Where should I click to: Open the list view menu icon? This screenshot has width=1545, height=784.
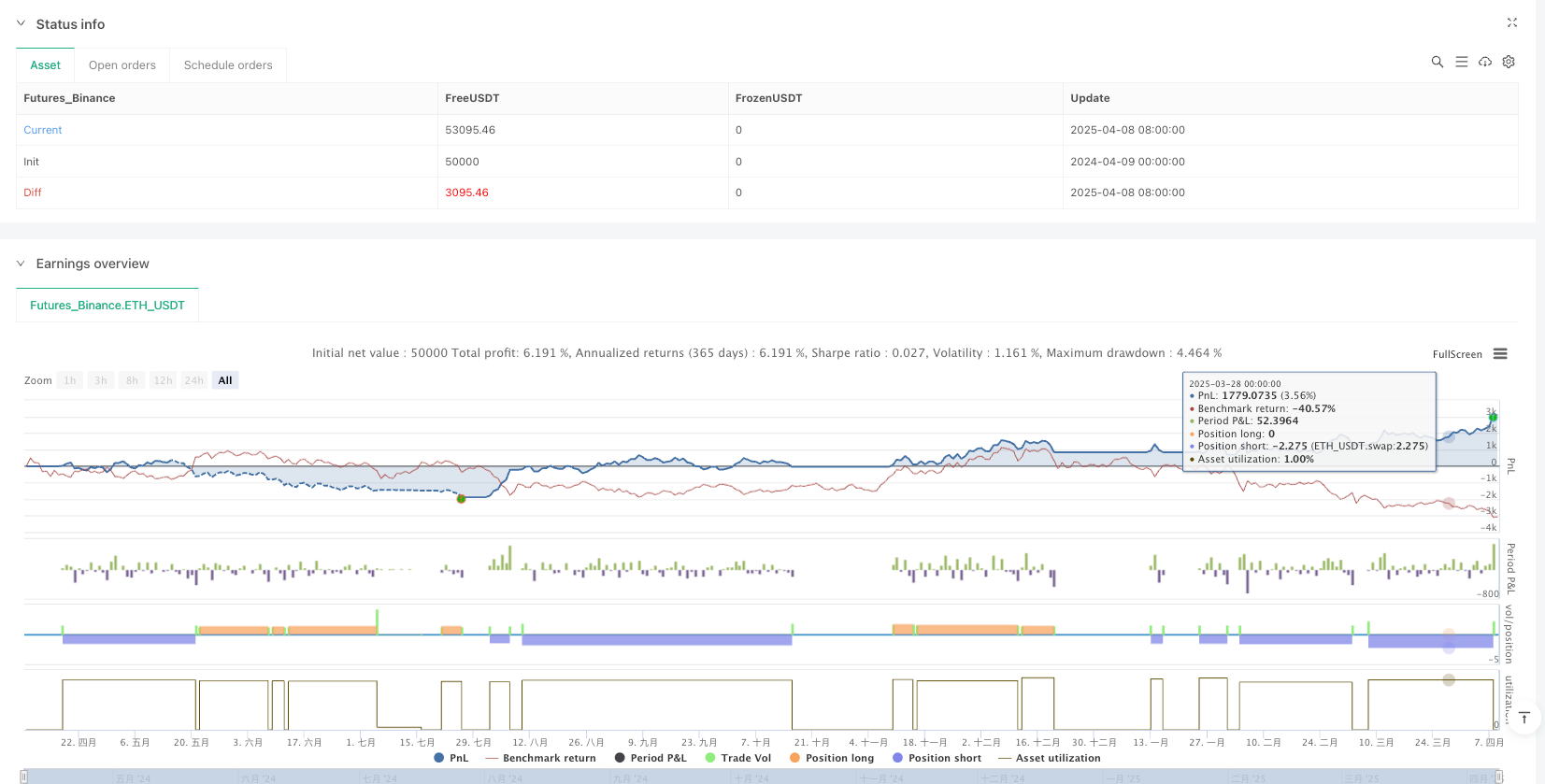coord(1462,62)
